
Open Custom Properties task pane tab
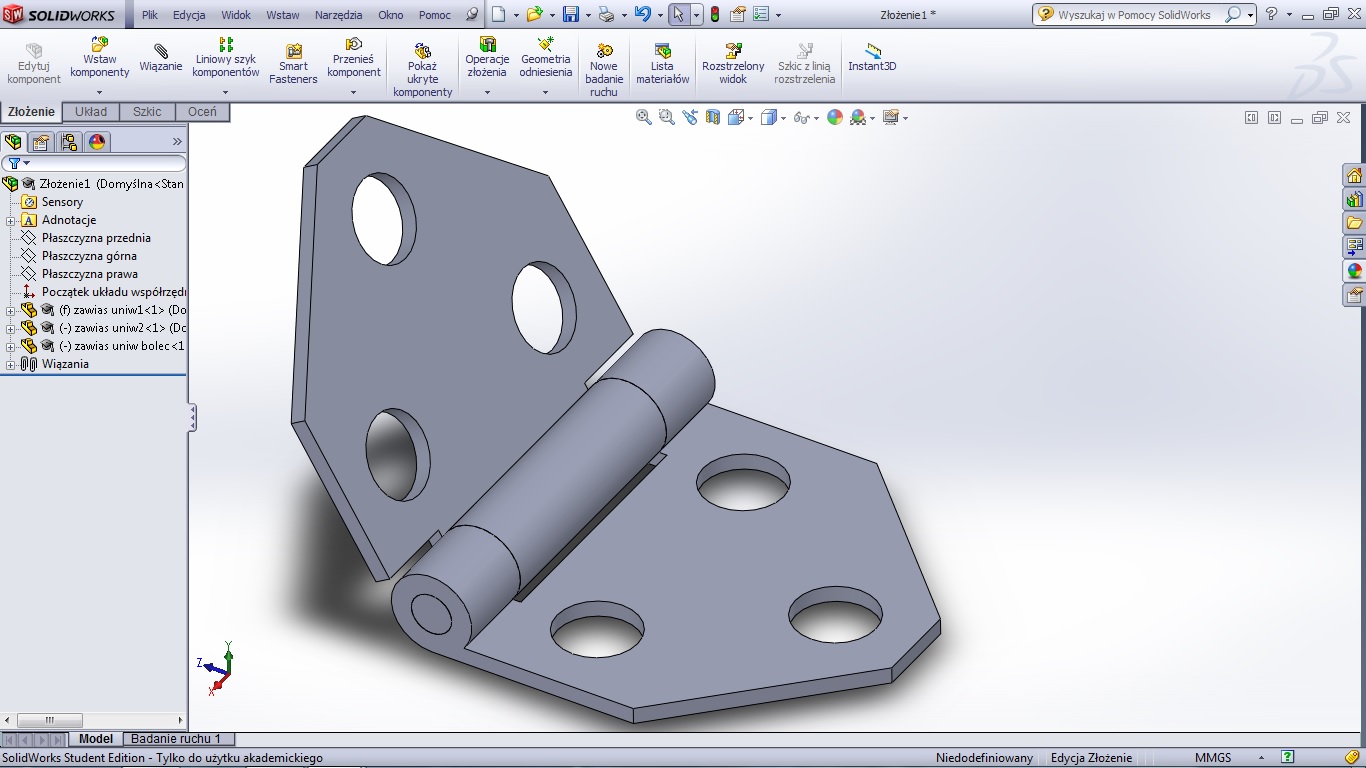click(1354, 295)
